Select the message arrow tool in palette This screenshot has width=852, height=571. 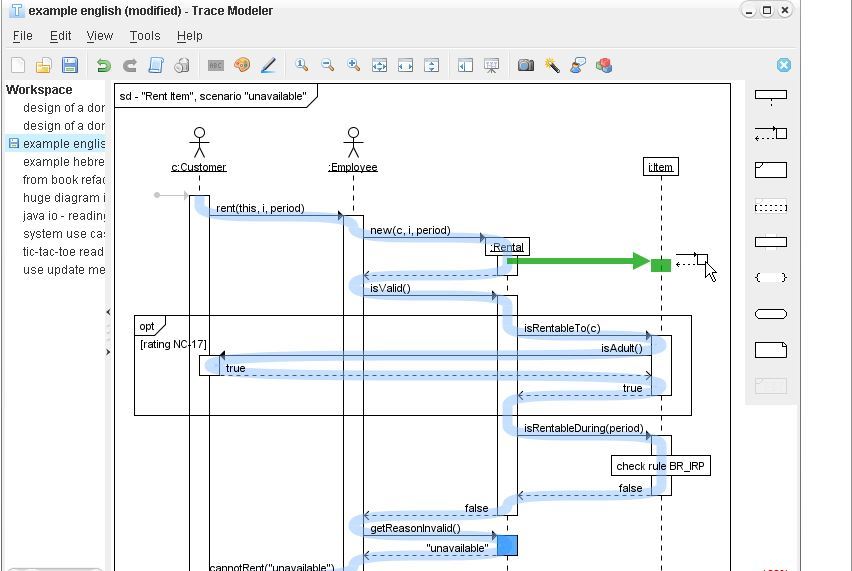click(x=770, y=133)
